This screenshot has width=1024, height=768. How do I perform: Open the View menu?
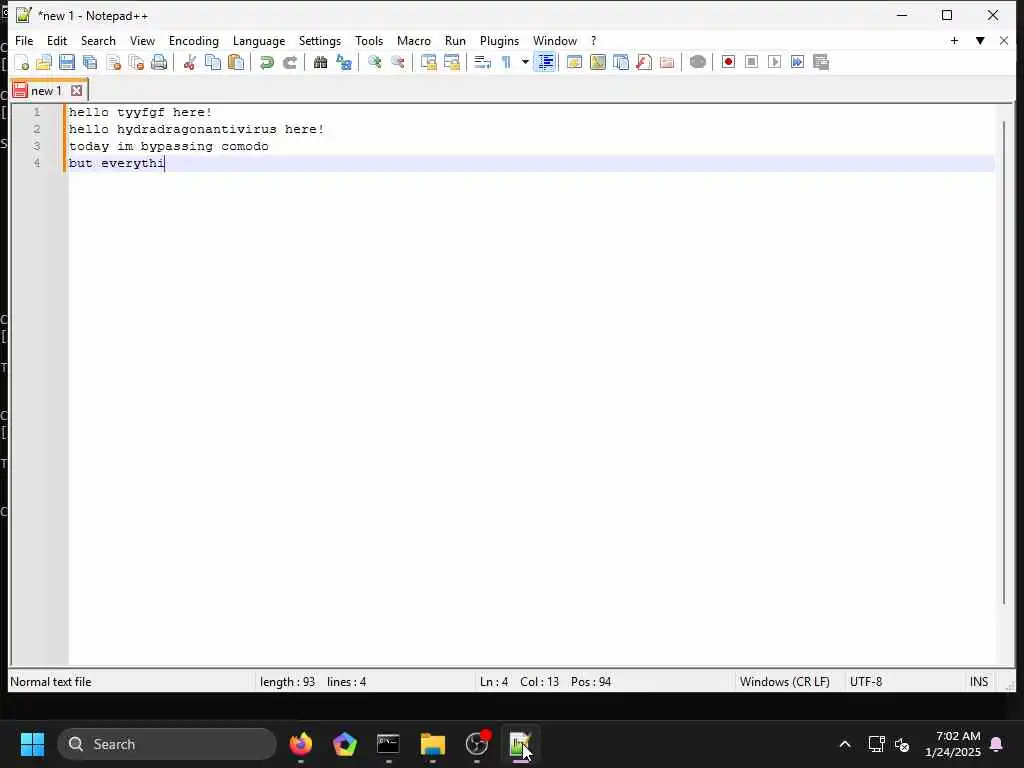142,40
